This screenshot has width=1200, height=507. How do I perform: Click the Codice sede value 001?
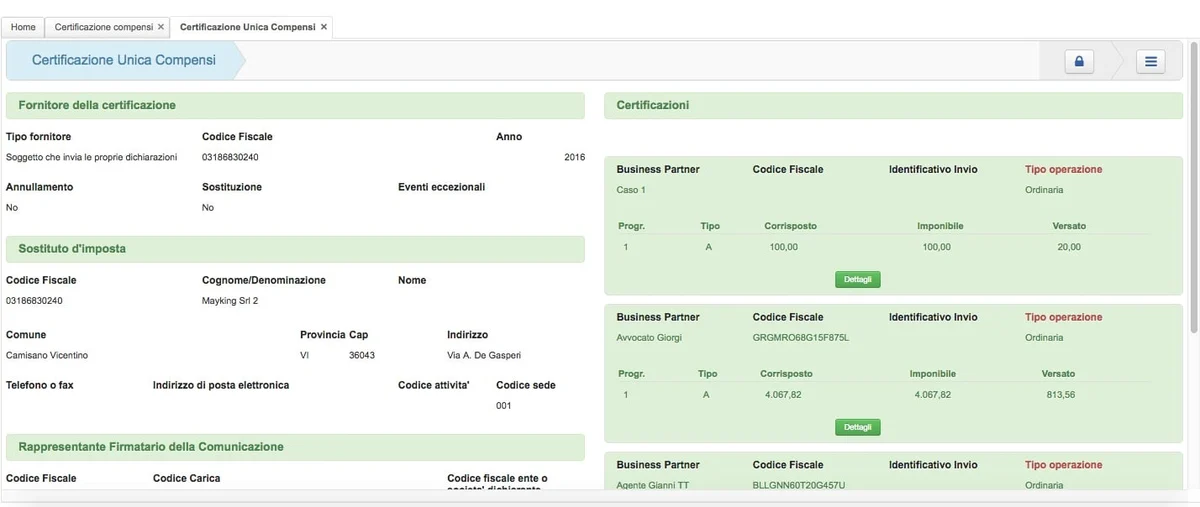coord(504,406)
